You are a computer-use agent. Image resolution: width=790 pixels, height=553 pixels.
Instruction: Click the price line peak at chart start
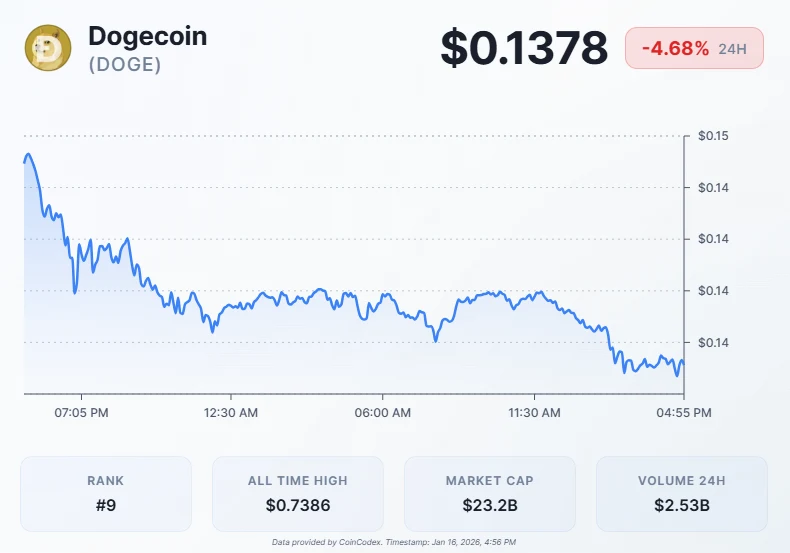tap(28, 155)
